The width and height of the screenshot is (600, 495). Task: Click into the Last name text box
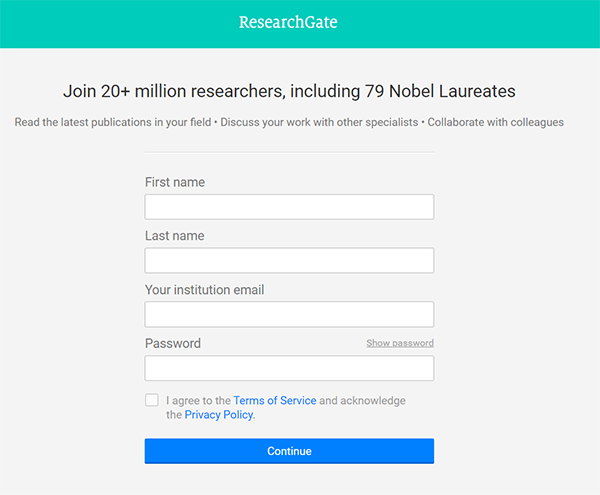click(x=289, y=261)
